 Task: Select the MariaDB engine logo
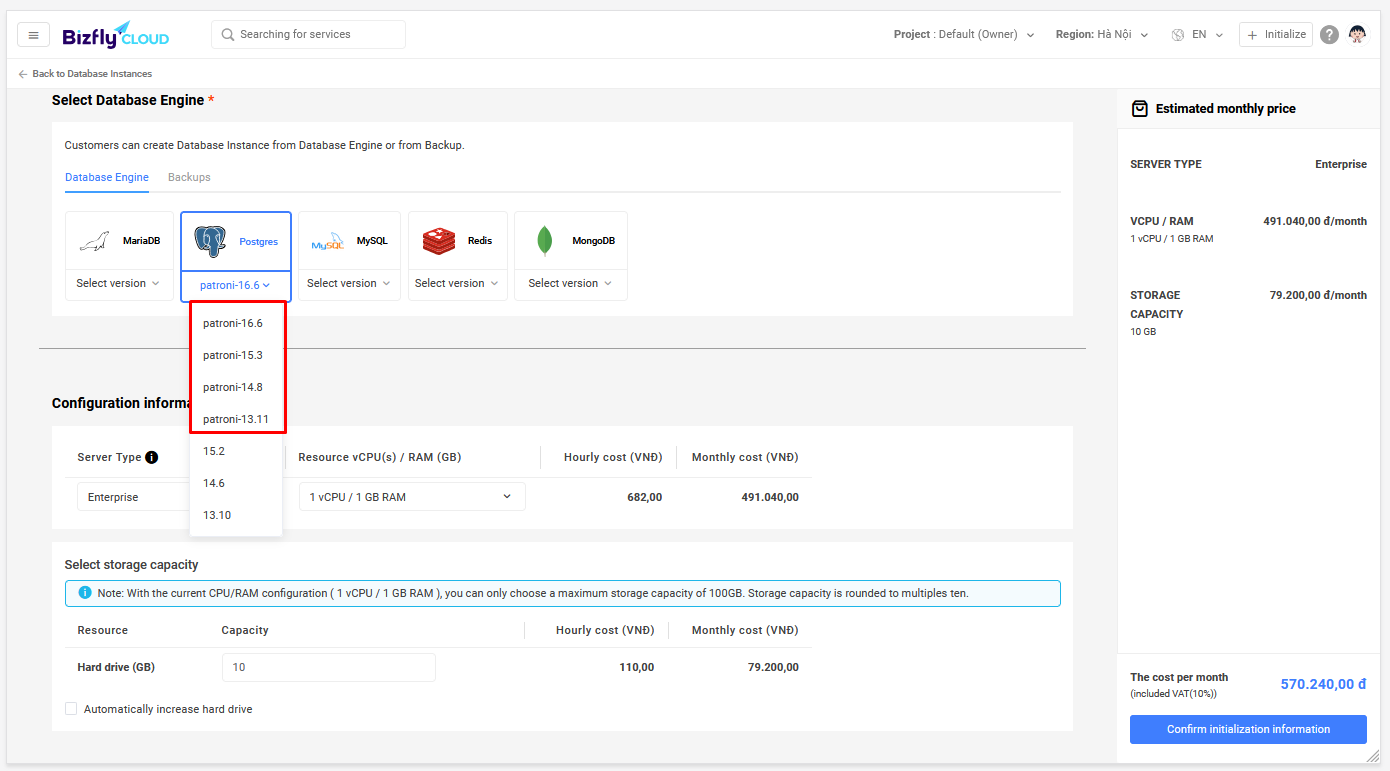click(x=95, y=241)
